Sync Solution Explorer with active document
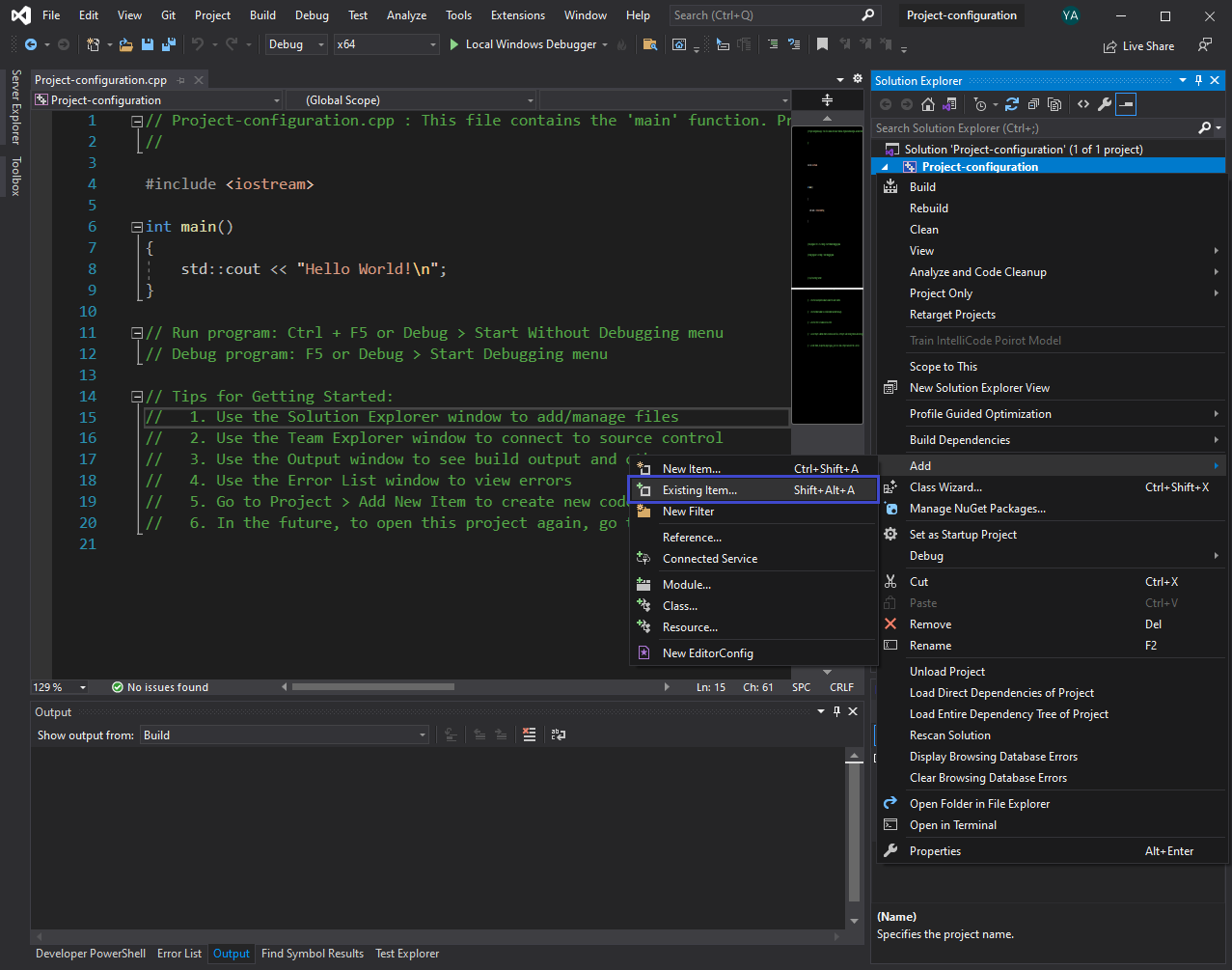 [947, 103]
